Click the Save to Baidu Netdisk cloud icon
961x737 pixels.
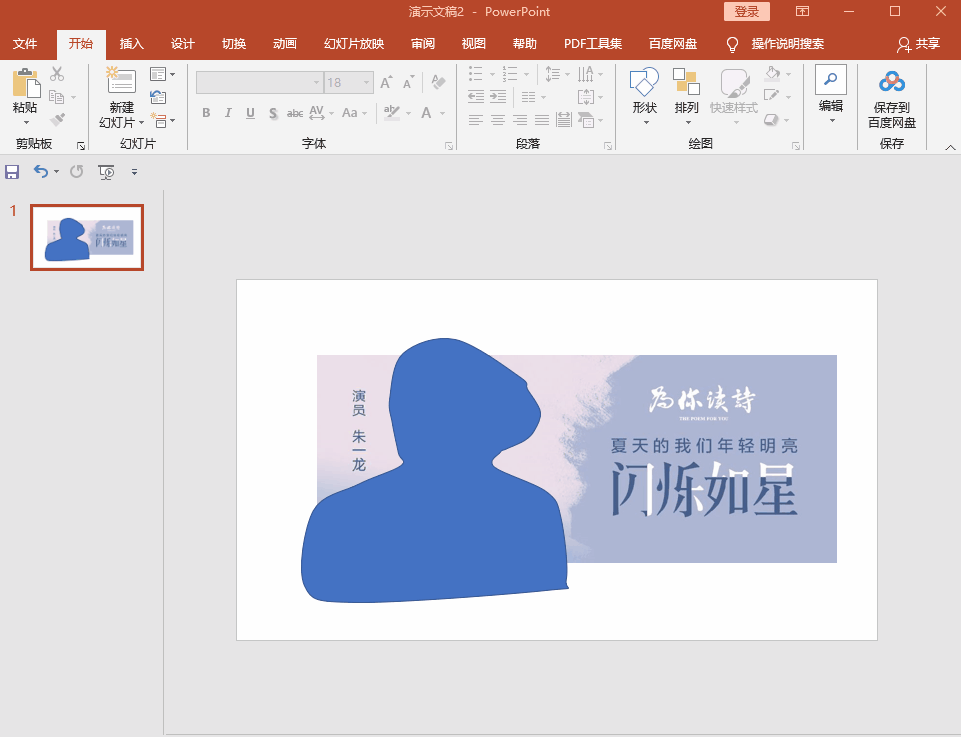[892, 81]
